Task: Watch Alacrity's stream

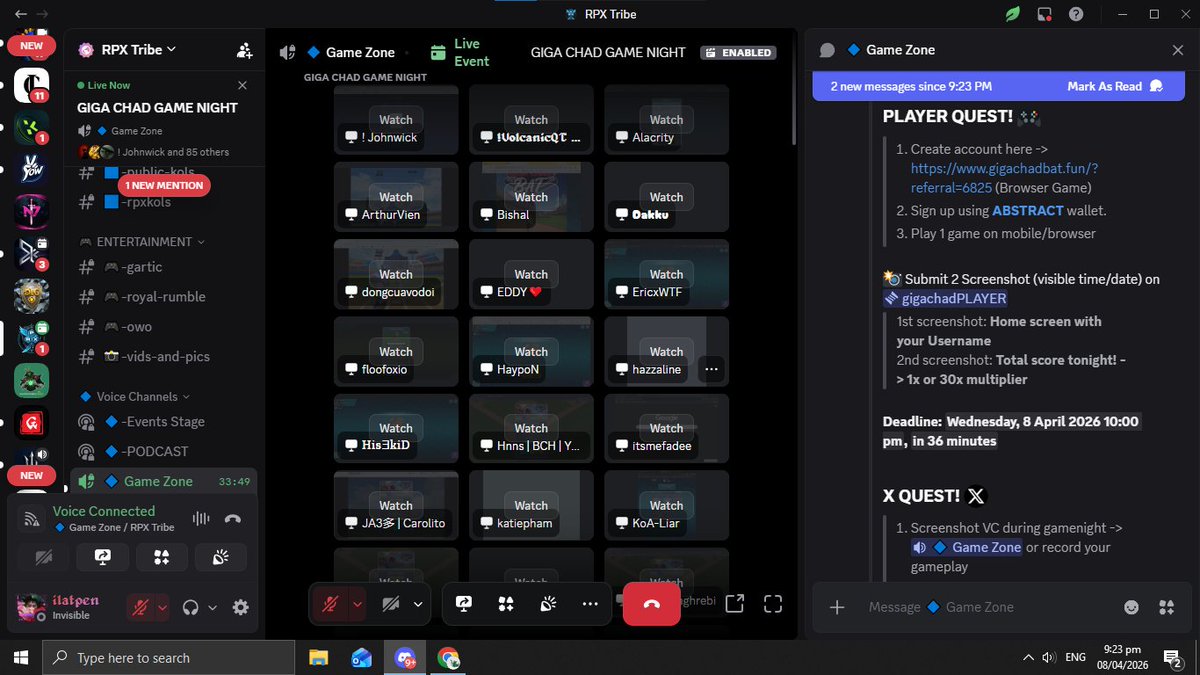Action: point(666,119)
